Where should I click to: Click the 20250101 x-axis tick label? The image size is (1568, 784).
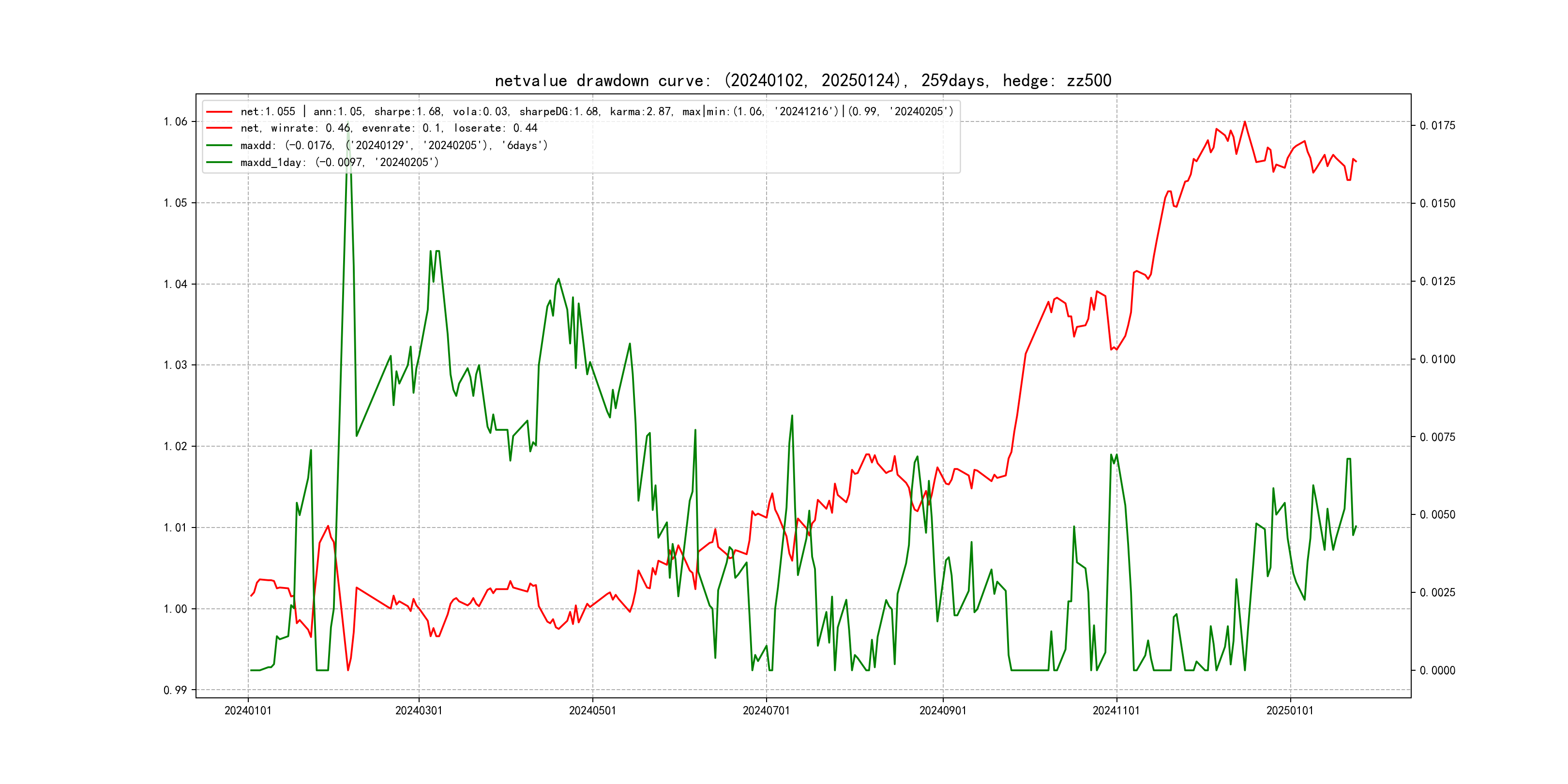[1290, 711]
